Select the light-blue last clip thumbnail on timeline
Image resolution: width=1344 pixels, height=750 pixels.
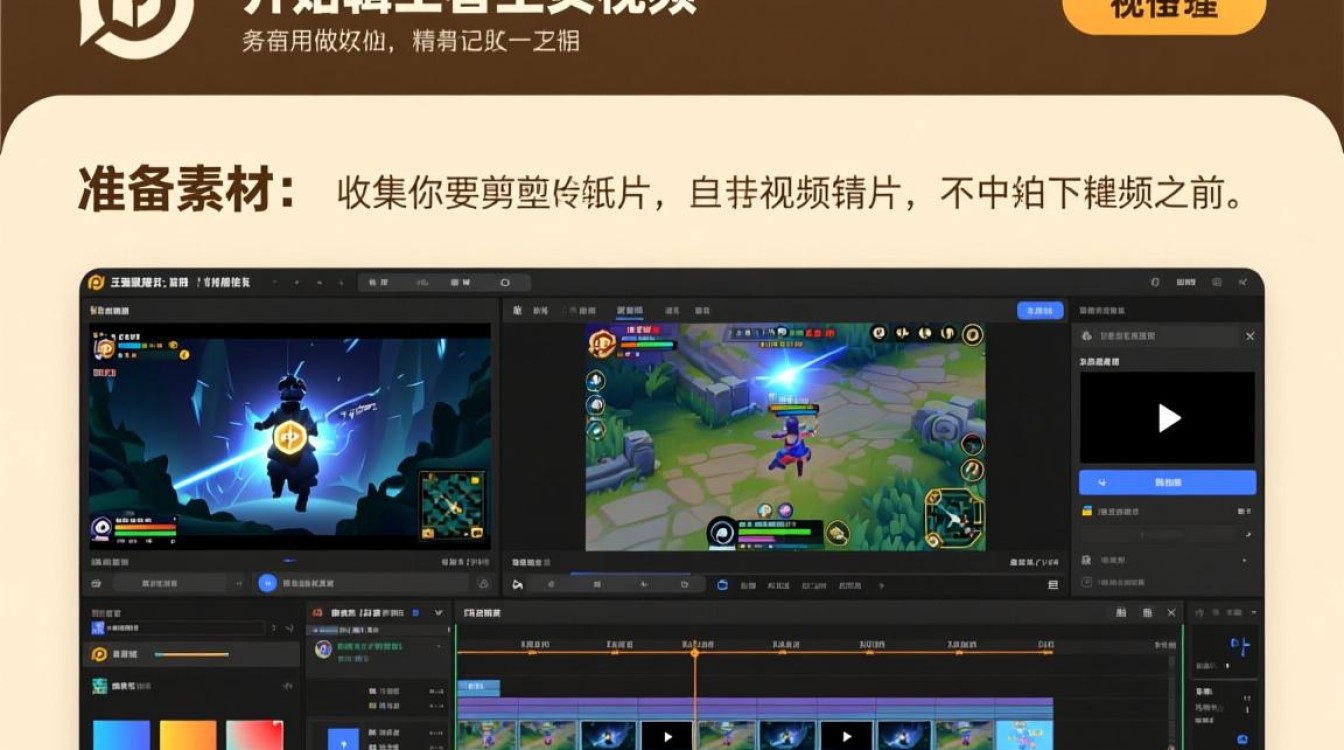click(x=1024, y=736)
